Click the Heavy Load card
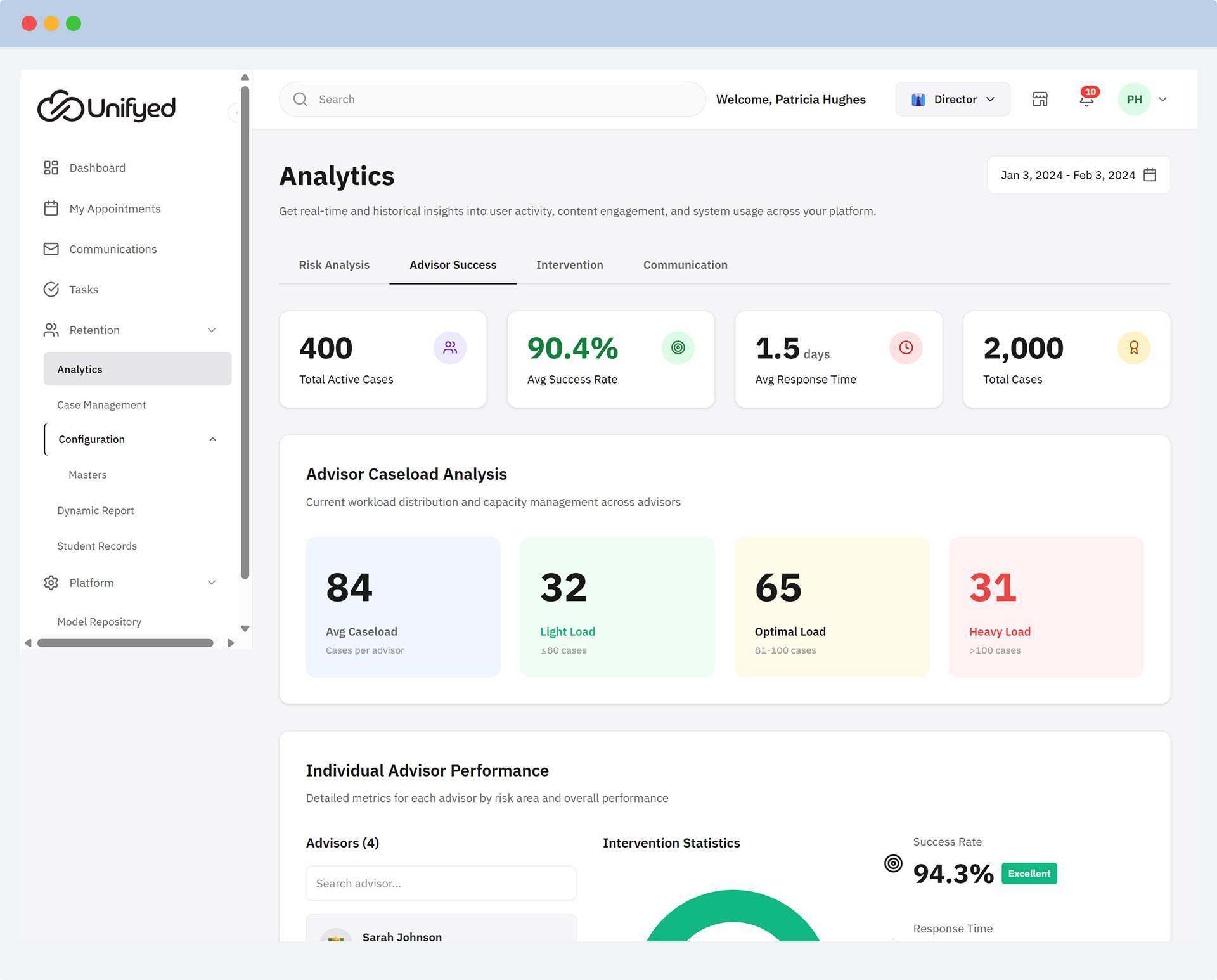 (x=1046, y=607)
